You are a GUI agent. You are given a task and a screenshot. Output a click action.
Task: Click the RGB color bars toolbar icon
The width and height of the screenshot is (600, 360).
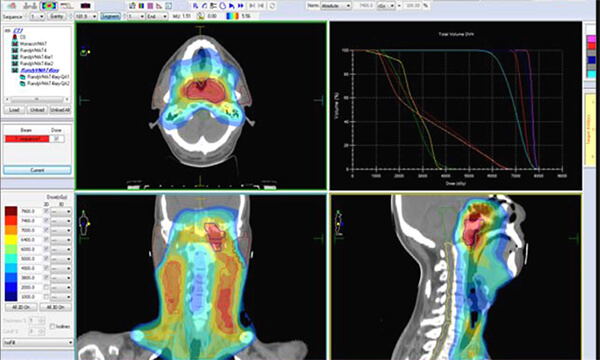point(141,5)
